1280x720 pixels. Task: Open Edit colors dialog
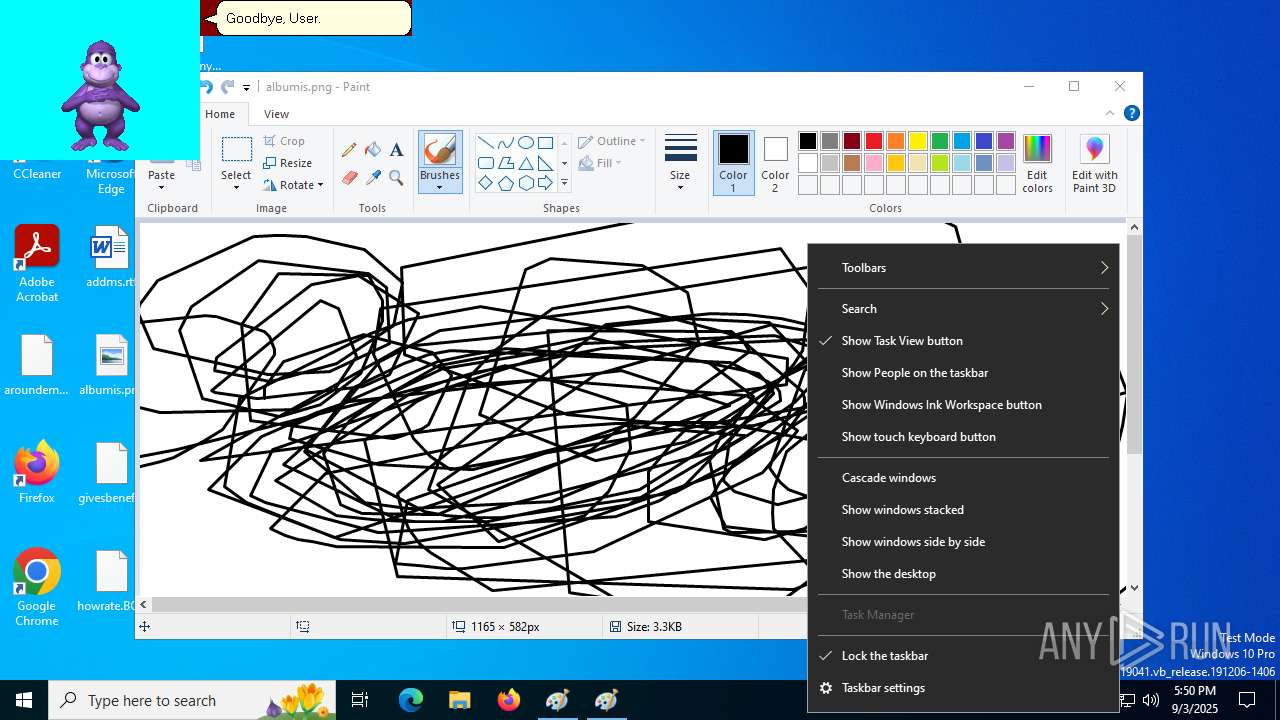(x=1037, y=163)
